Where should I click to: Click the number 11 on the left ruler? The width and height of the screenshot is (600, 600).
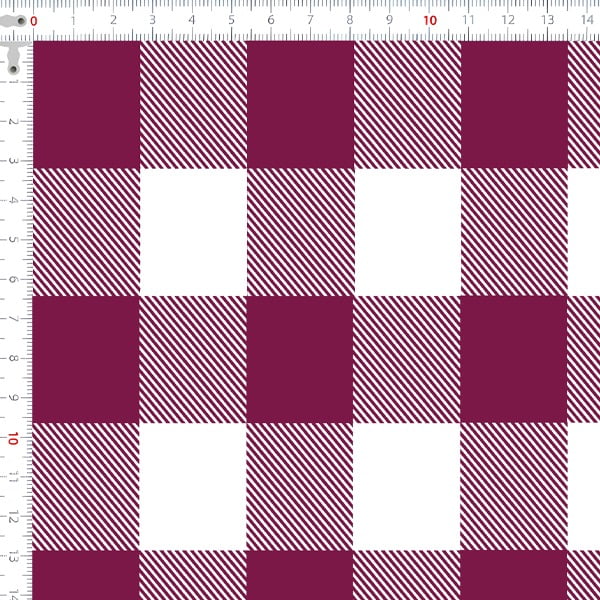pos(13,477)
